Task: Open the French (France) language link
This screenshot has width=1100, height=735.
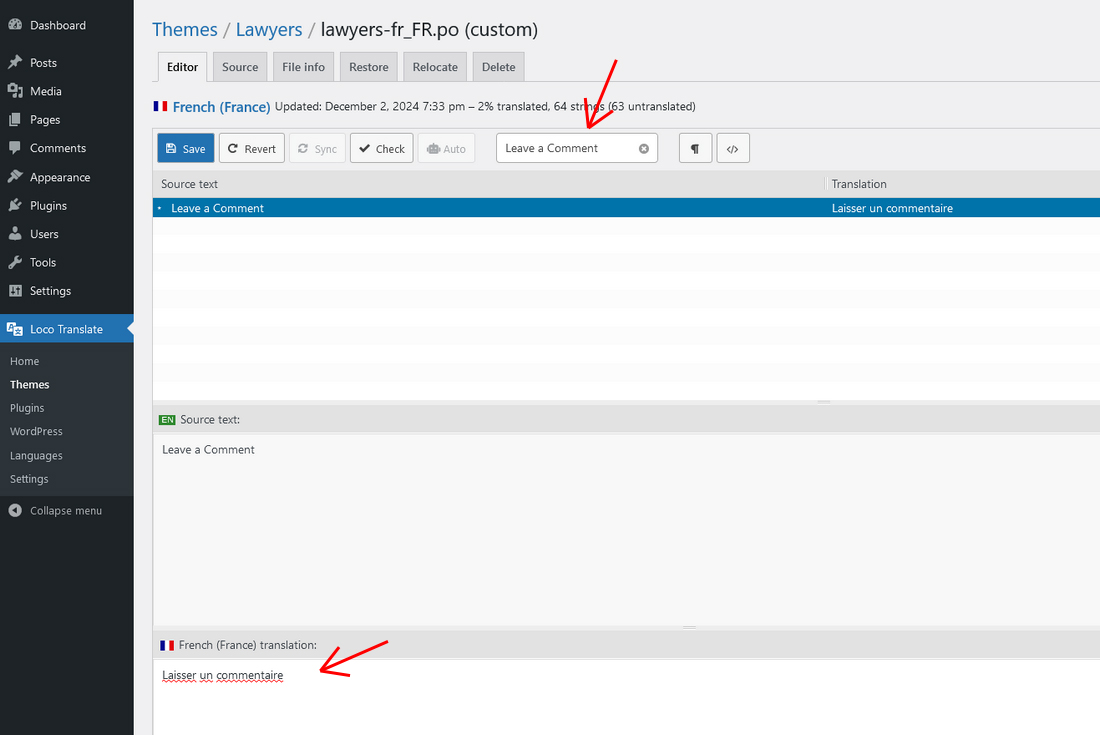Action: (221, 106)
